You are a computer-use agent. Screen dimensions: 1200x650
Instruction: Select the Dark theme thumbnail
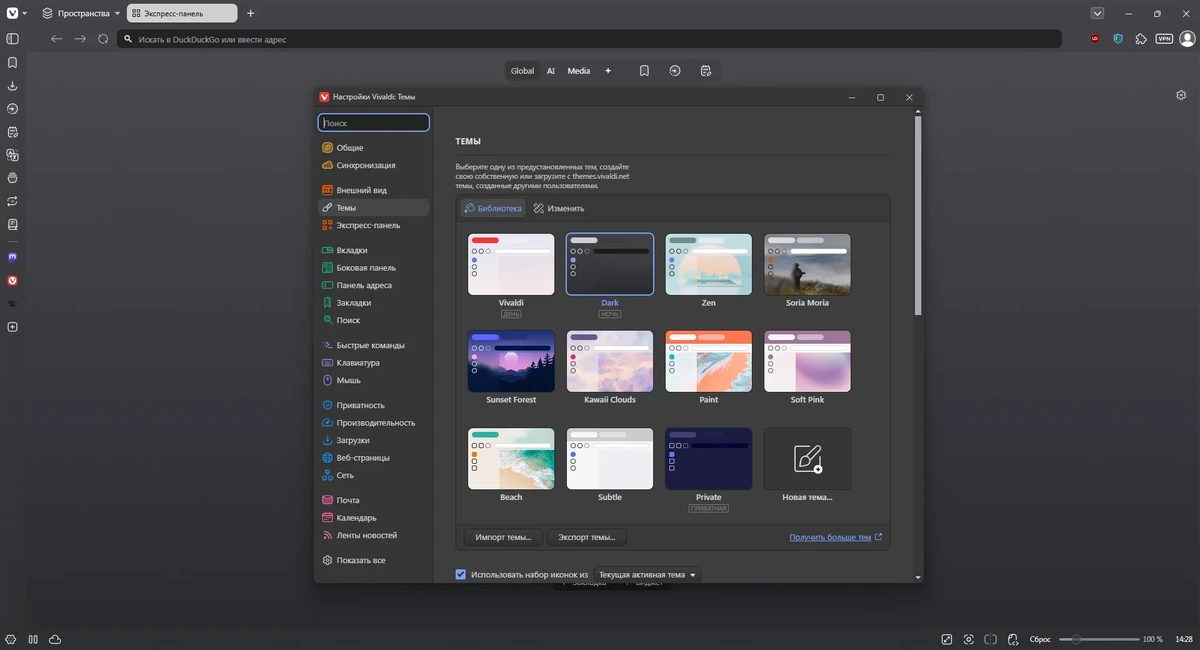(610, 264)
